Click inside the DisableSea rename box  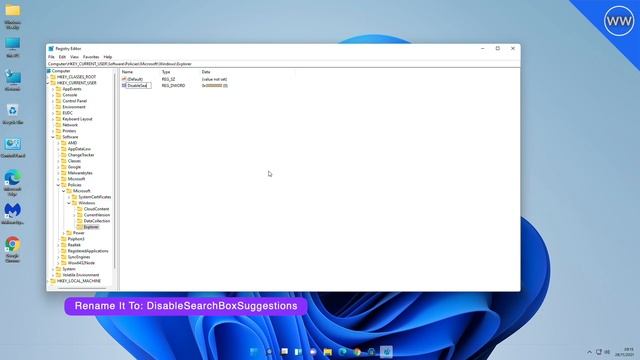(x=138, y=86)
